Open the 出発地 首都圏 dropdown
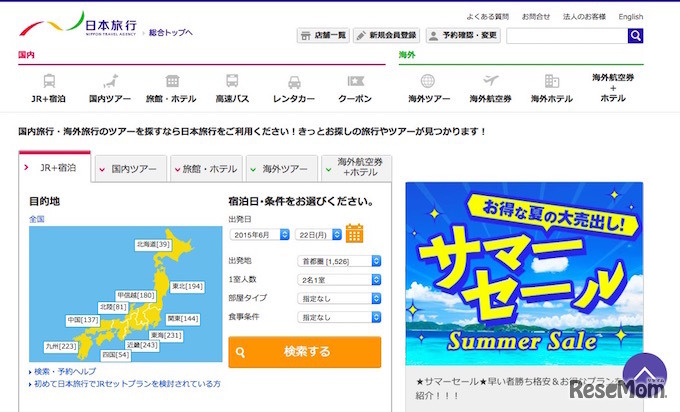This screenshot has width=680, height=412. [x=339, y=262]
